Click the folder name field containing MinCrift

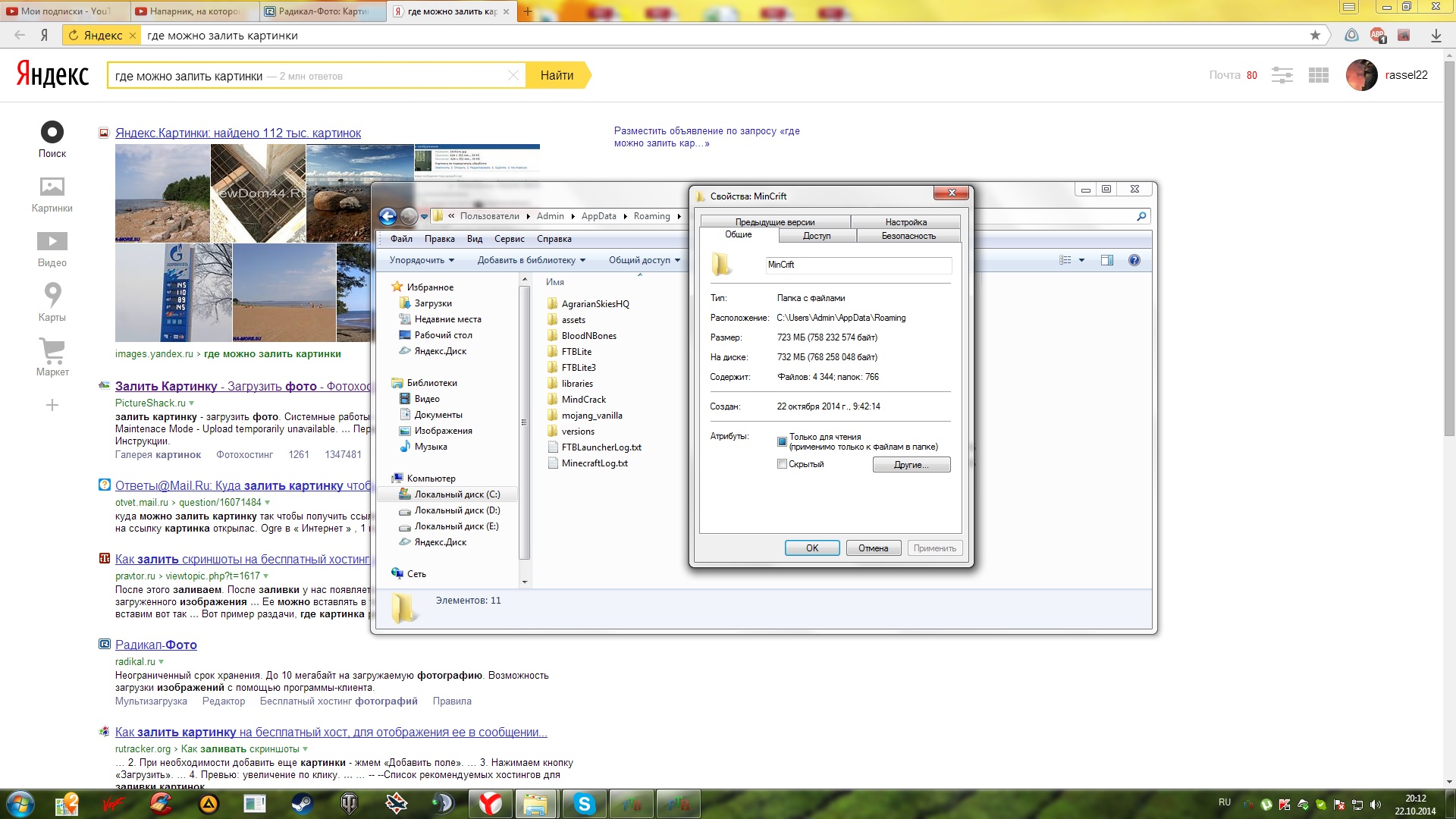pos(858,265)
